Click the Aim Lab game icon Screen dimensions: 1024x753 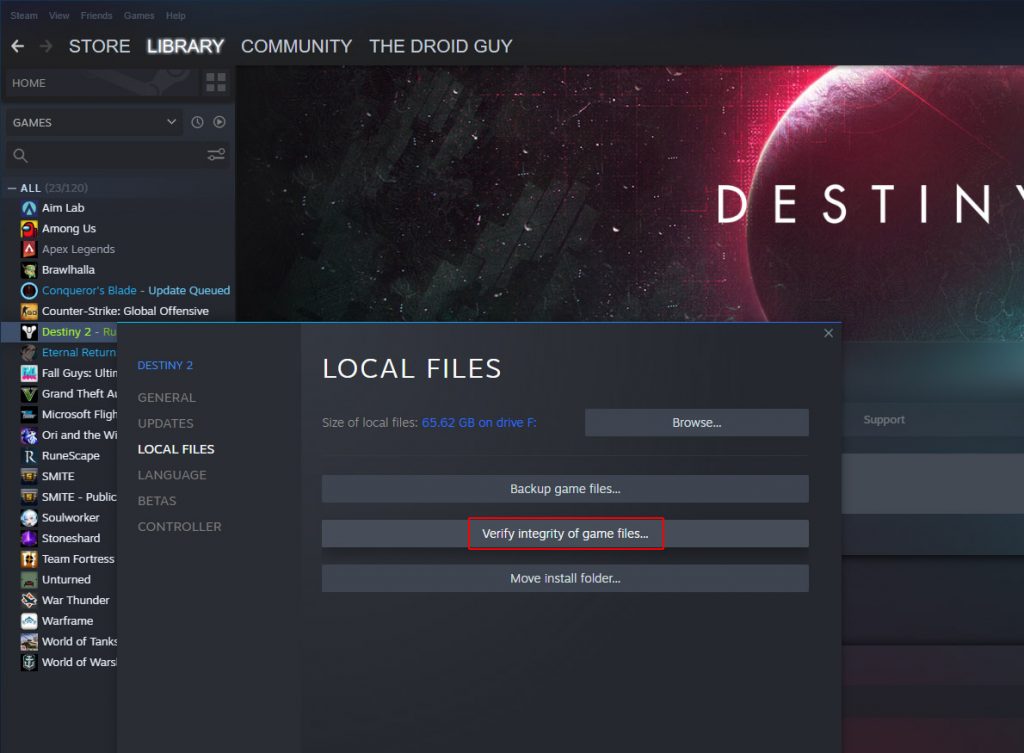pyautogui.click(x=29, y=208)
